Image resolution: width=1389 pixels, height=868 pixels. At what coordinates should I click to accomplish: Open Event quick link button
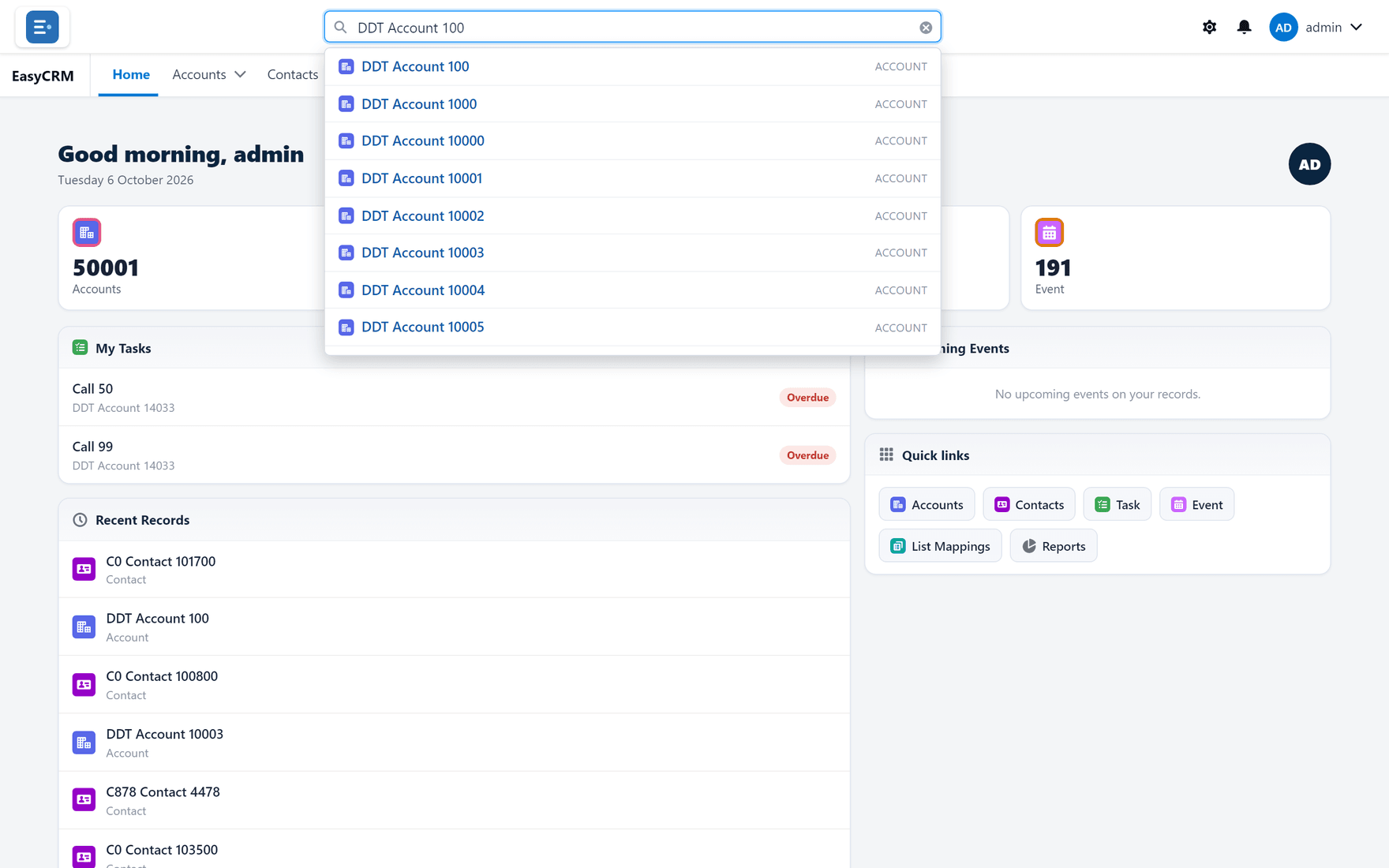pyautogui.click(x=1196, y=504)
